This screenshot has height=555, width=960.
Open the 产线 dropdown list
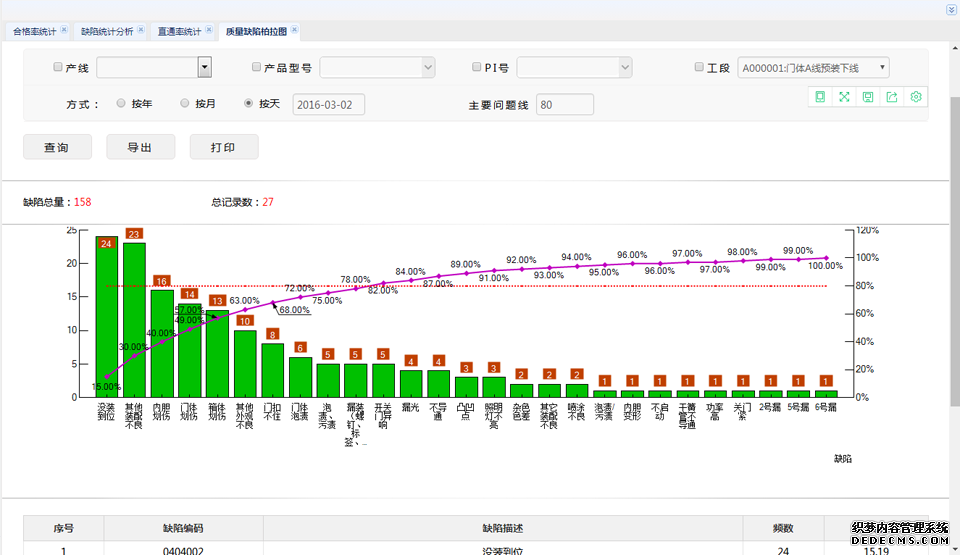[204, 68]
